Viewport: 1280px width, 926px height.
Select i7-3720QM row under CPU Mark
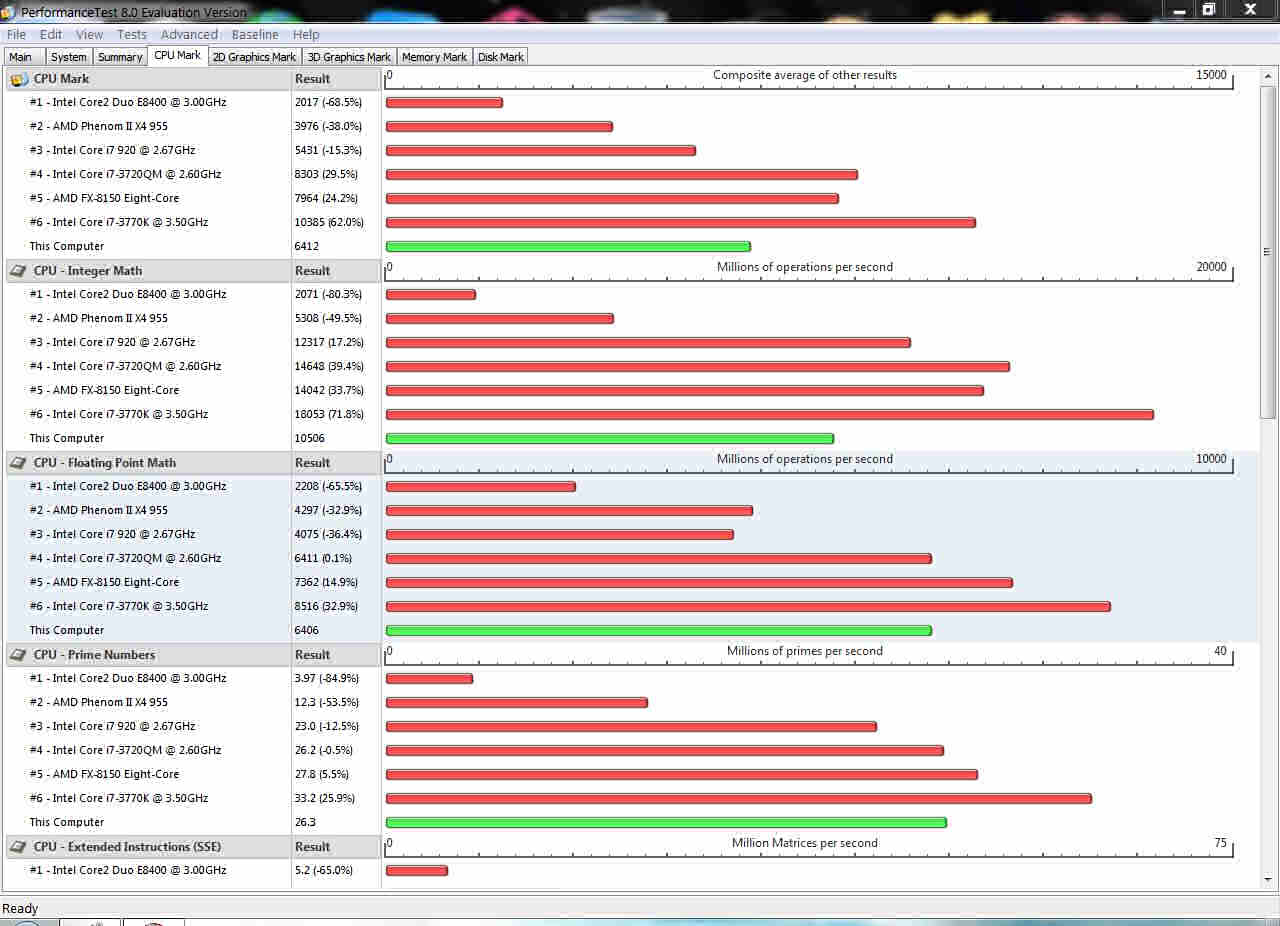(125, 174)
